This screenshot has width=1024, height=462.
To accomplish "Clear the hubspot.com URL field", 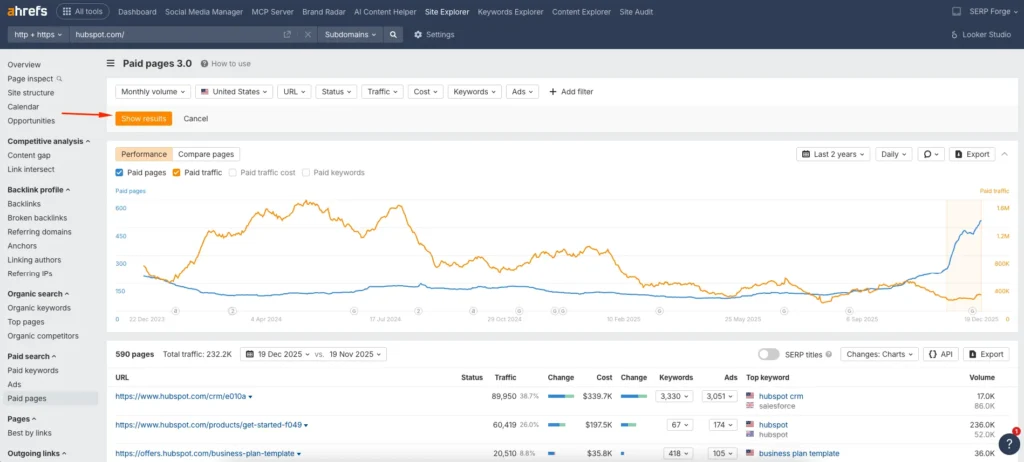I will click(306, 34).
